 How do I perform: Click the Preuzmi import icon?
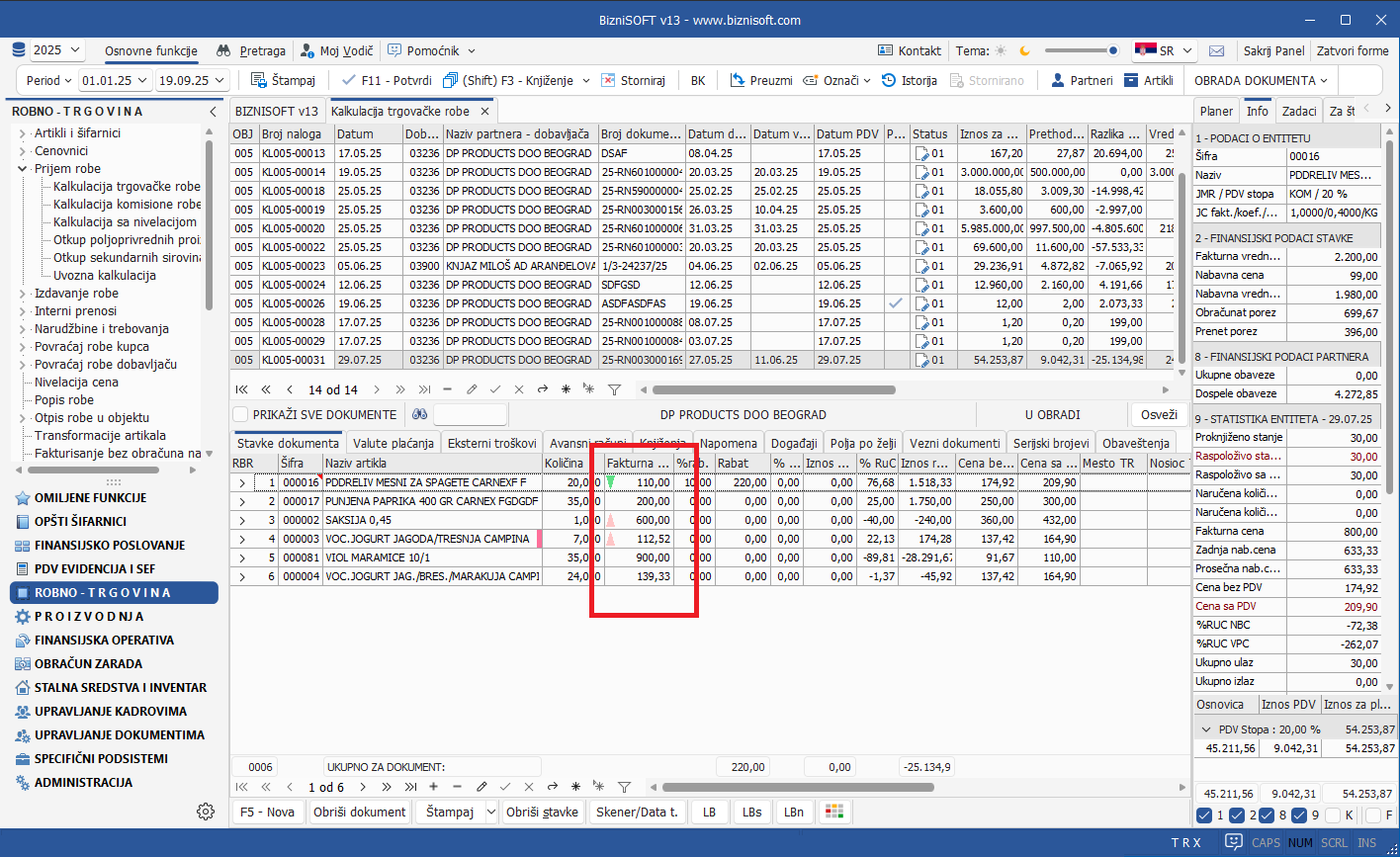(737, 80)
